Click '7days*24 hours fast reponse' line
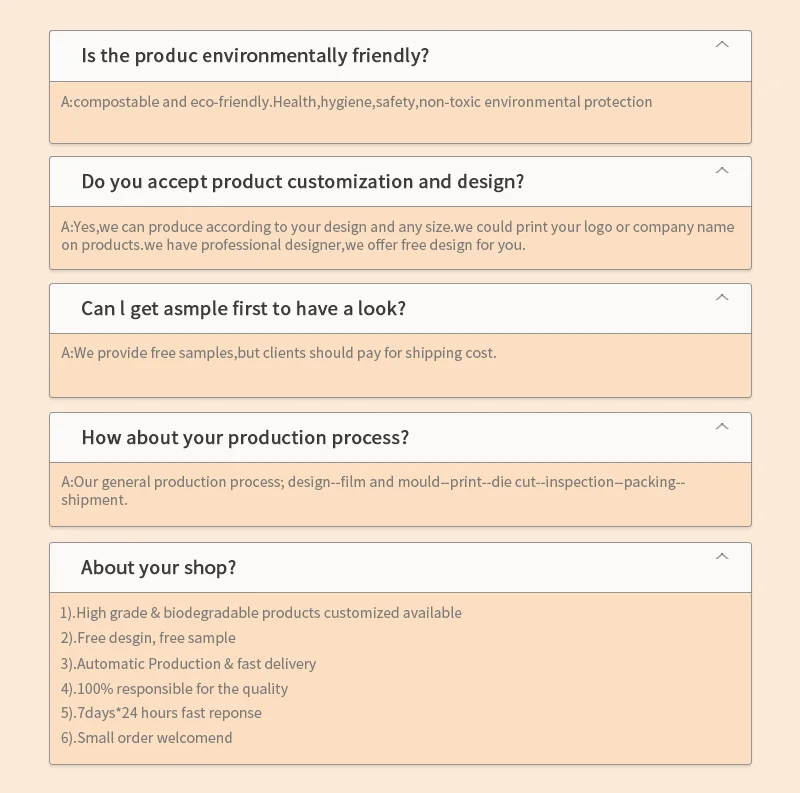 click(161, 713)
